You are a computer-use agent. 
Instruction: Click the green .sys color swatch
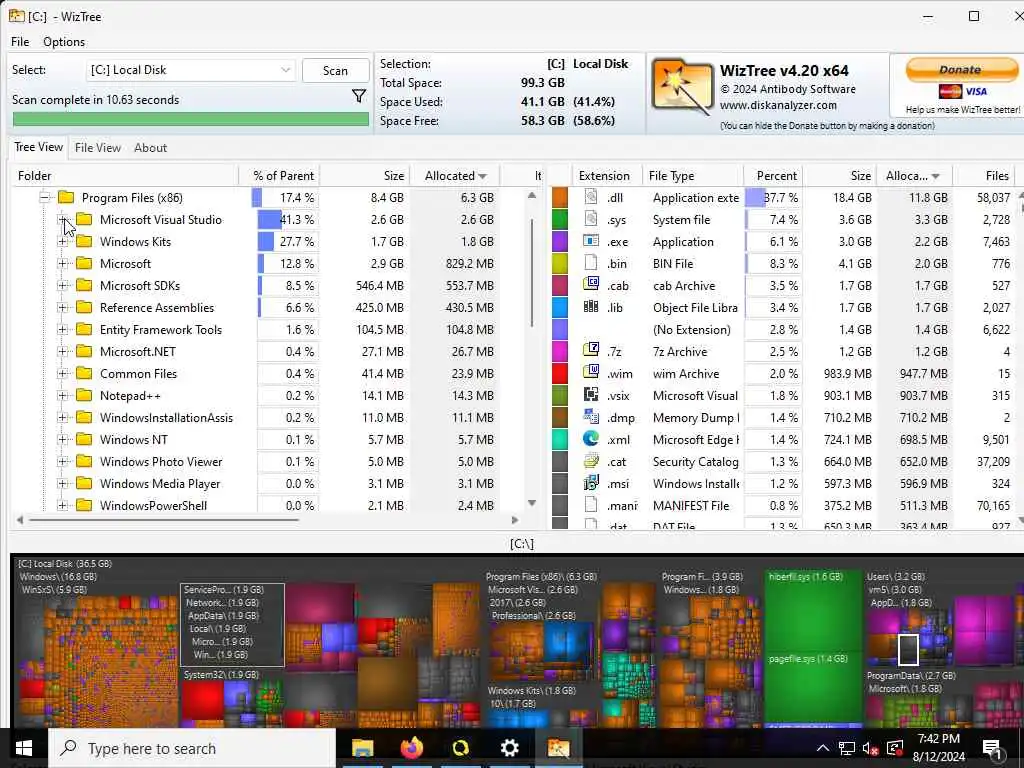point(560,219)
